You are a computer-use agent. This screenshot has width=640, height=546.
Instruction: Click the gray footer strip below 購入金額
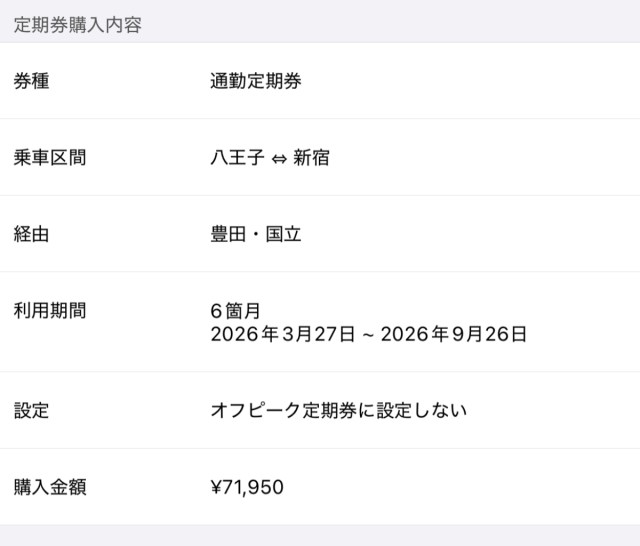320,536
